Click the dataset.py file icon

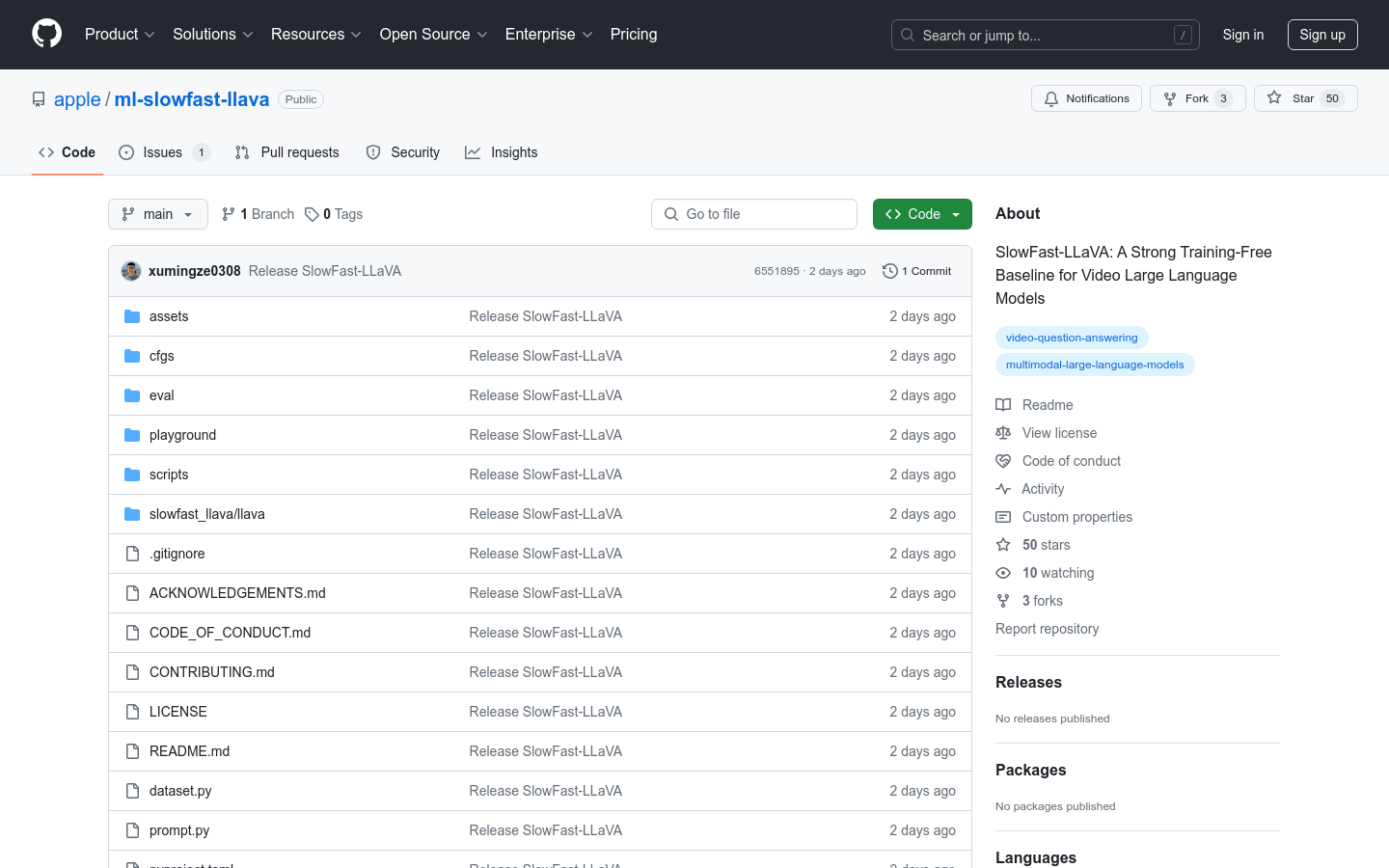click(132, 791)
